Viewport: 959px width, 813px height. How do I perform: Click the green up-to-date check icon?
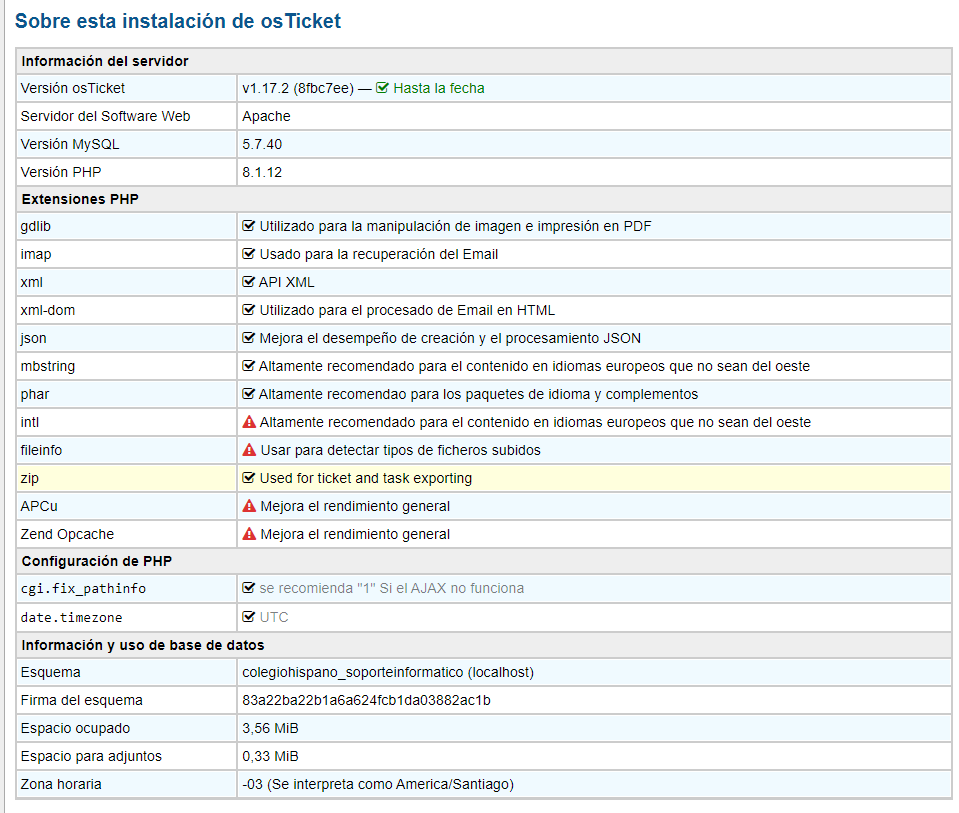click(382, 88)
